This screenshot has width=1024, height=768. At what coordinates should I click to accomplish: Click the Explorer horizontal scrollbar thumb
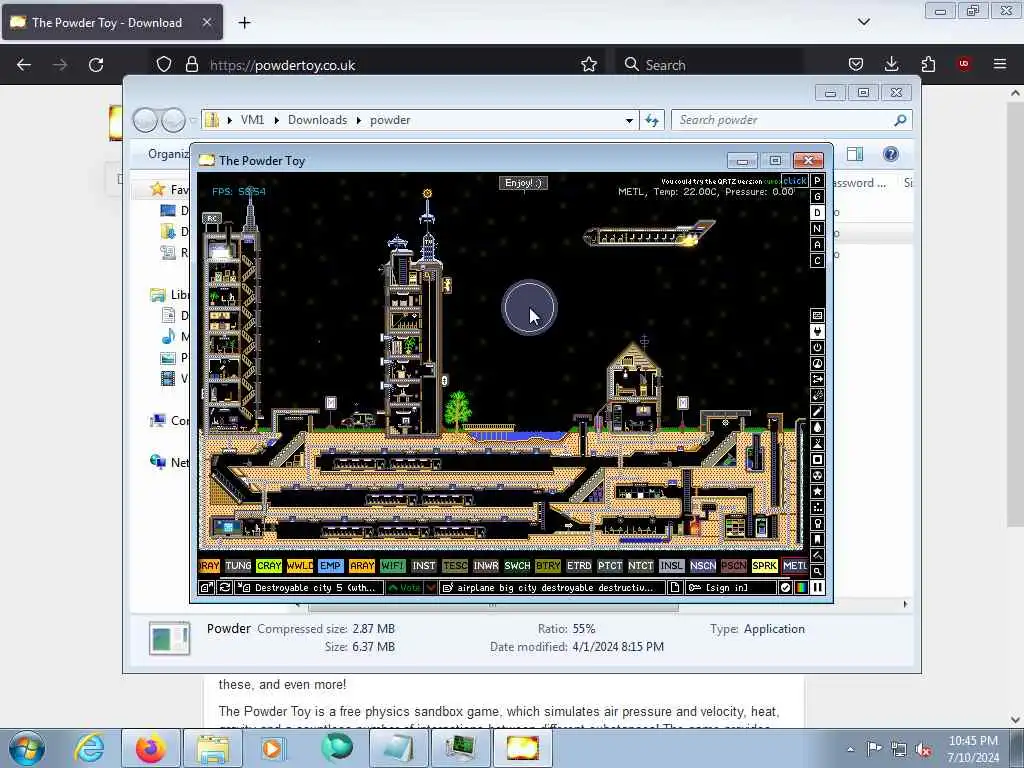pyautogui.click(x=493, y=605)
